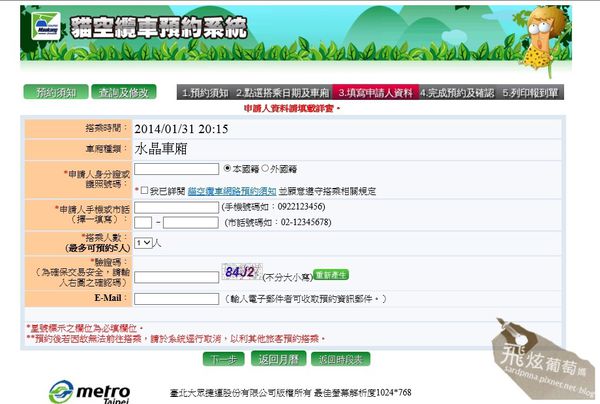Select step 2.點選搭乘日期及車廂 tab
The height and width of the screenshot is (404, 600).
click(x=283, y=93)
